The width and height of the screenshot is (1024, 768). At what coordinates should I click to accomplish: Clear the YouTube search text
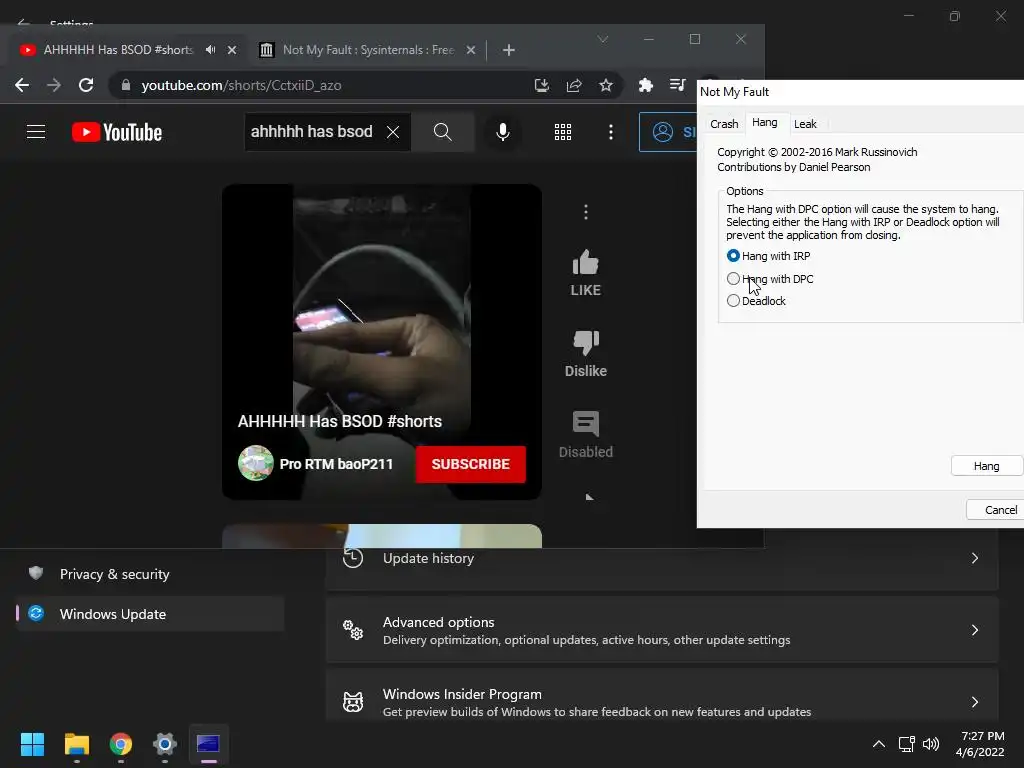click(393, 132)
